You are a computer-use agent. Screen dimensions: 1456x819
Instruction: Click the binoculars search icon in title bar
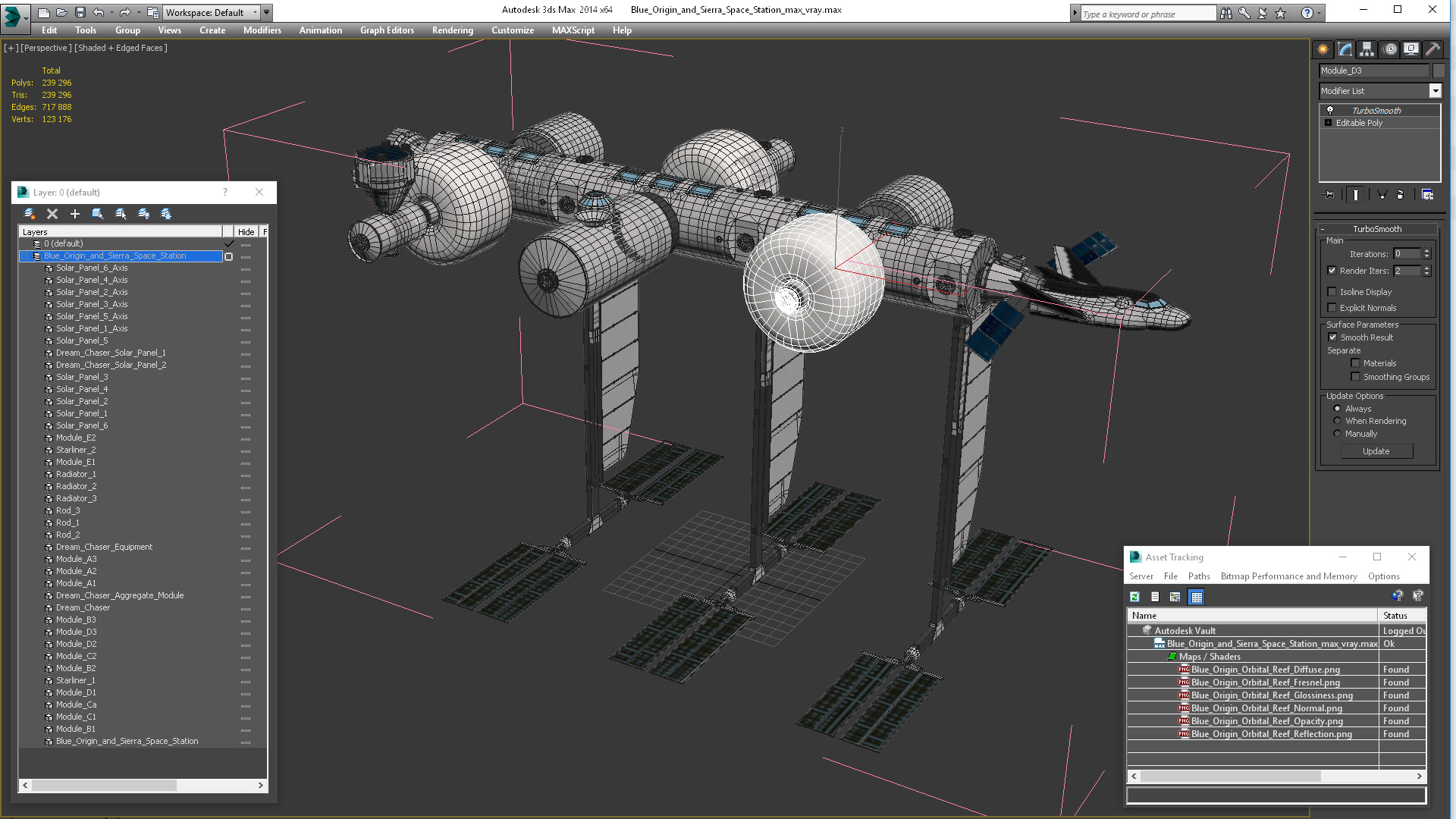(1226, 13)
